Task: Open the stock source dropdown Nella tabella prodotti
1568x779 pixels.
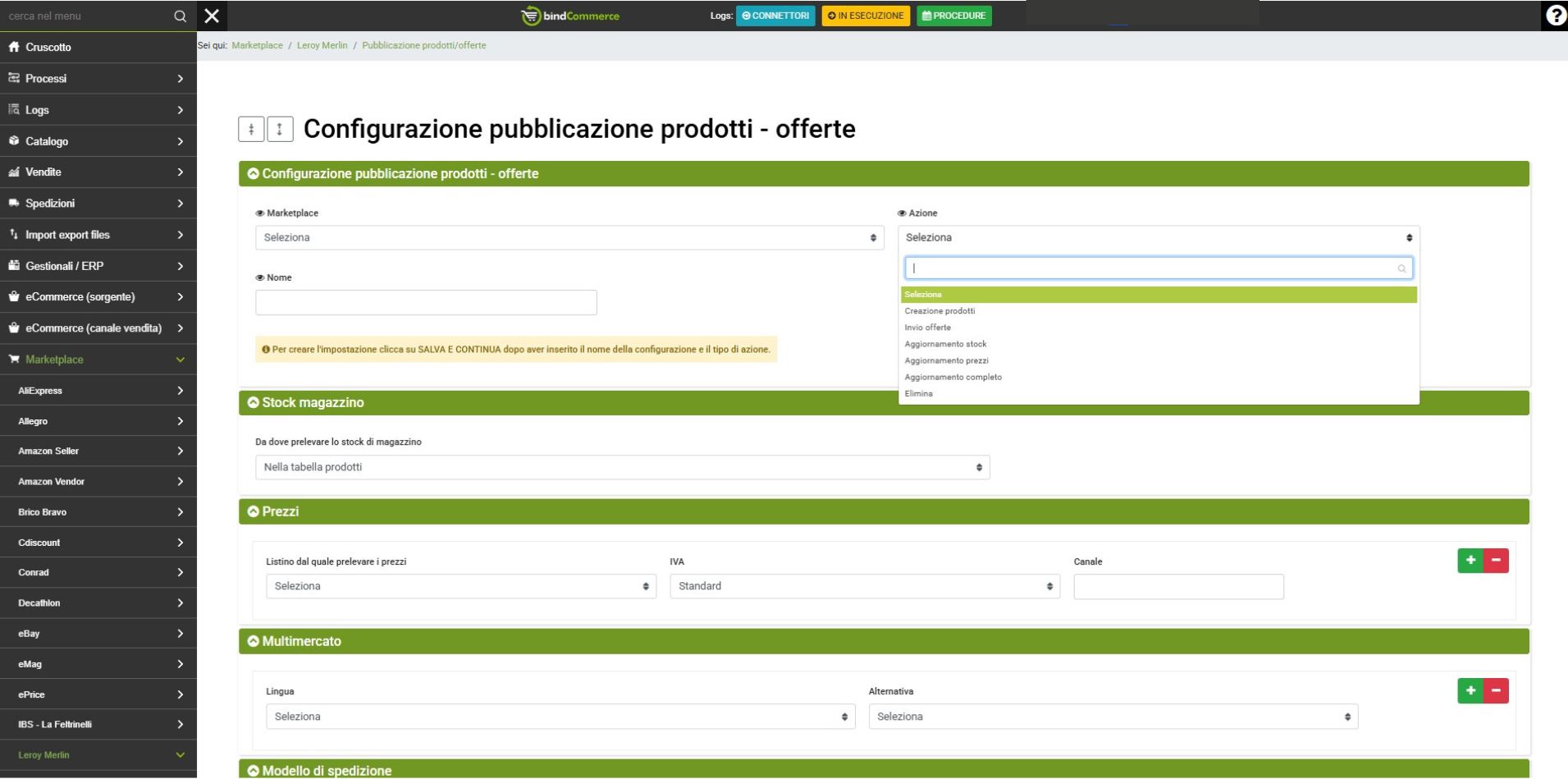Action: pyautogui.click(x=622, y=467)
